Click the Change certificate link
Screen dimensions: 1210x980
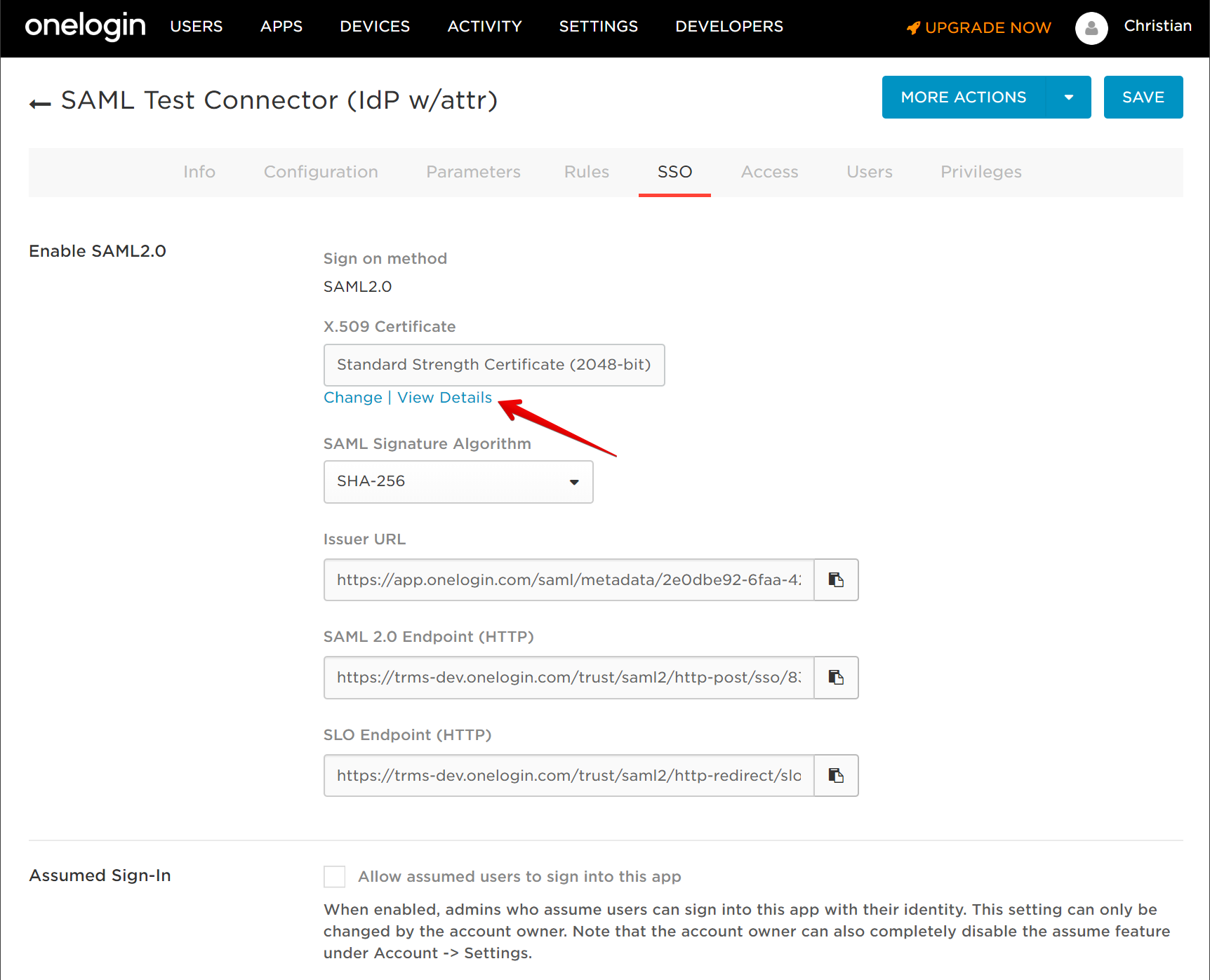point(353,398)
